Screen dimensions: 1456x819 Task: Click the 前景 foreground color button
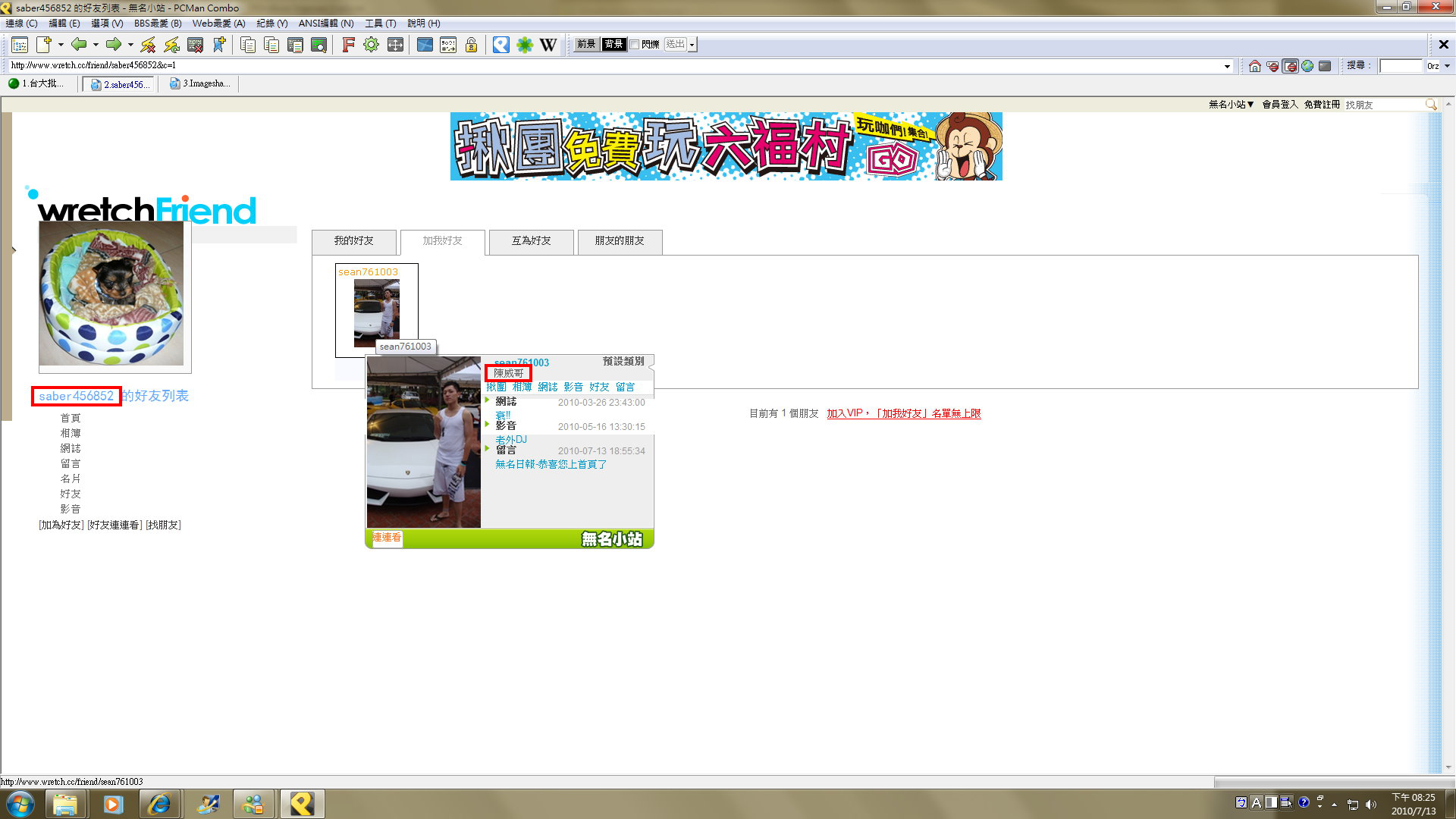coord(586,44)
